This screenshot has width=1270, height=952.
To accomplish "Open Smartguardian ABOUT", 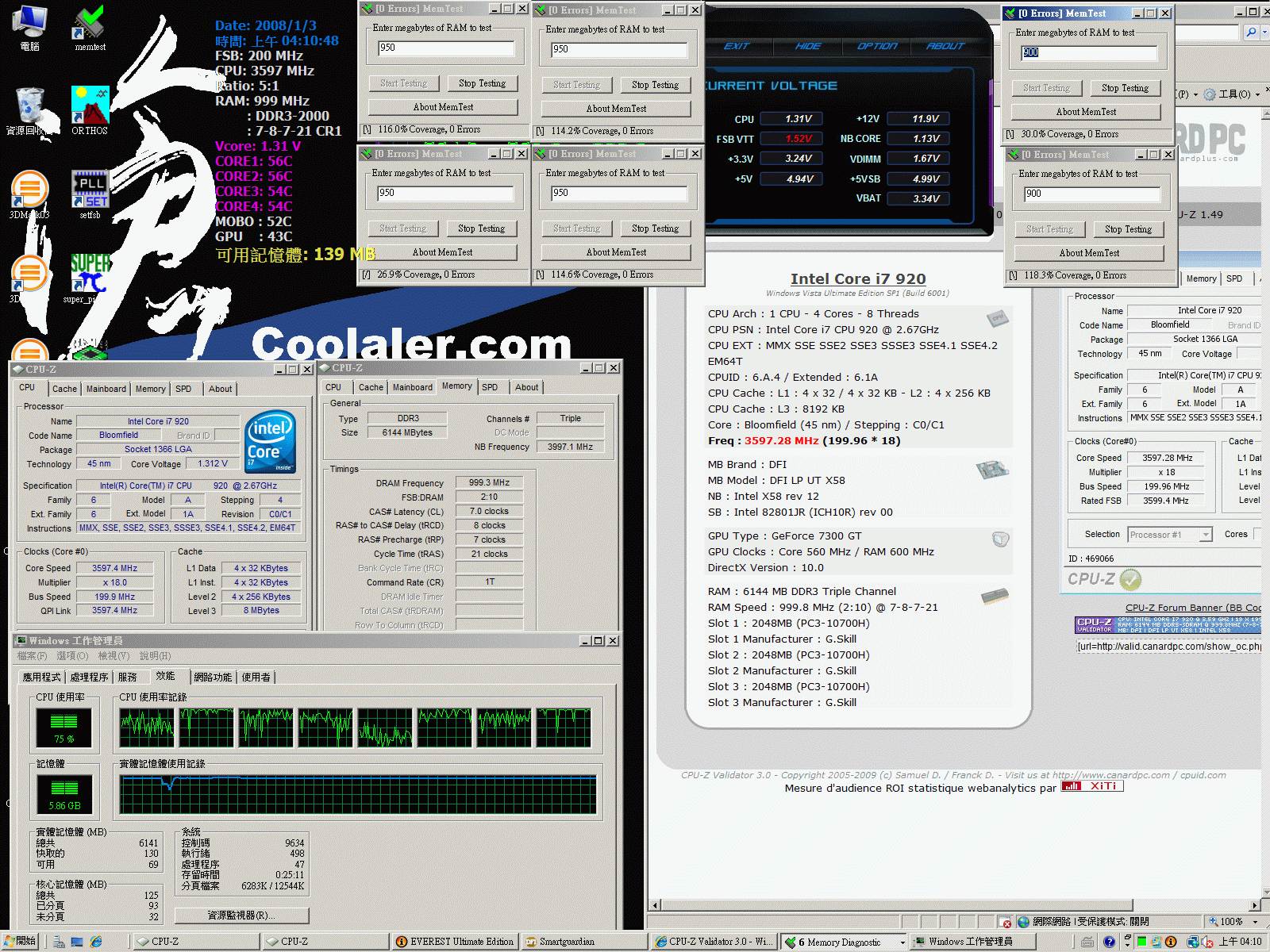I will click(945, 46).
